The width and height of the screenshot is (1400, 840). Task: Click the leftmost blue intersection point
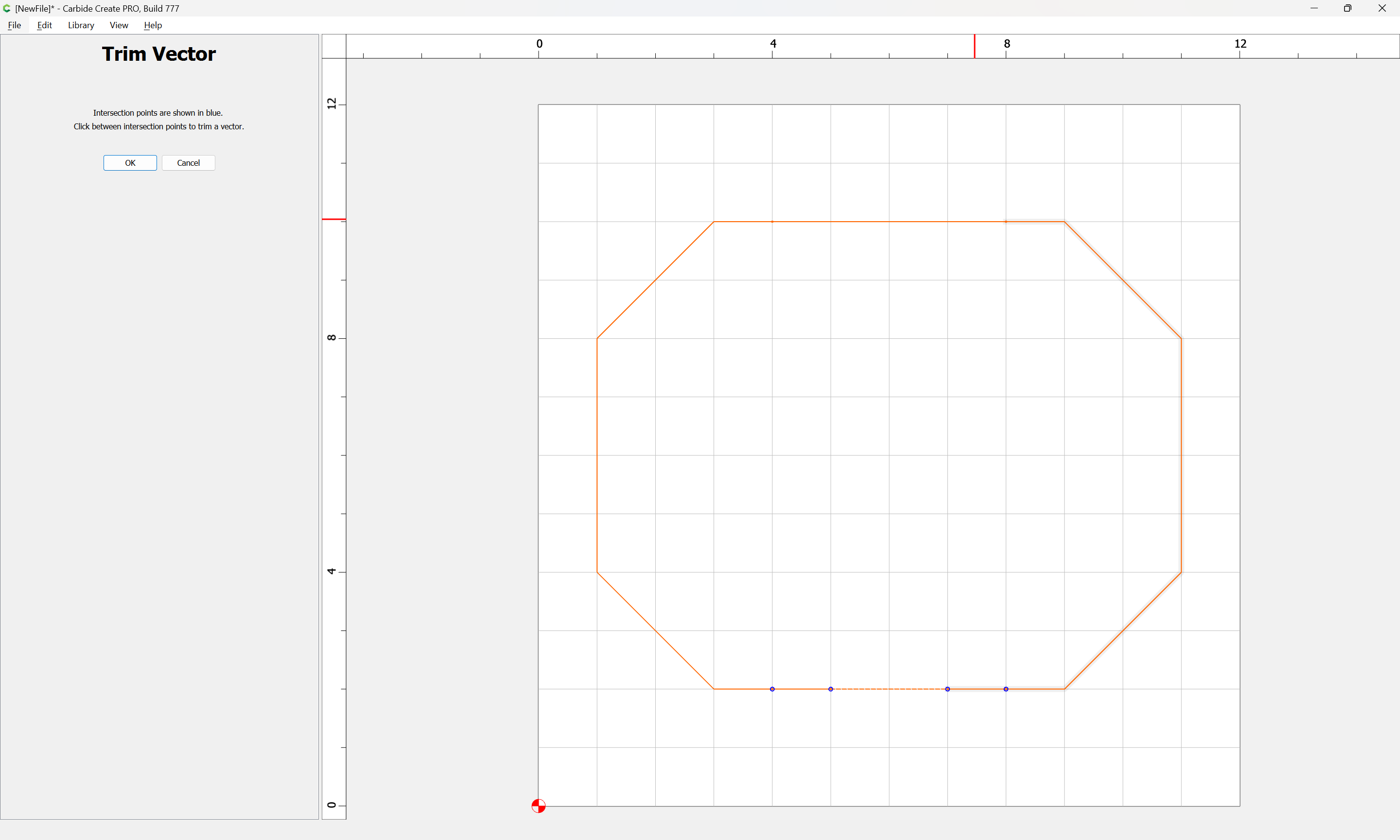point(772,689)
